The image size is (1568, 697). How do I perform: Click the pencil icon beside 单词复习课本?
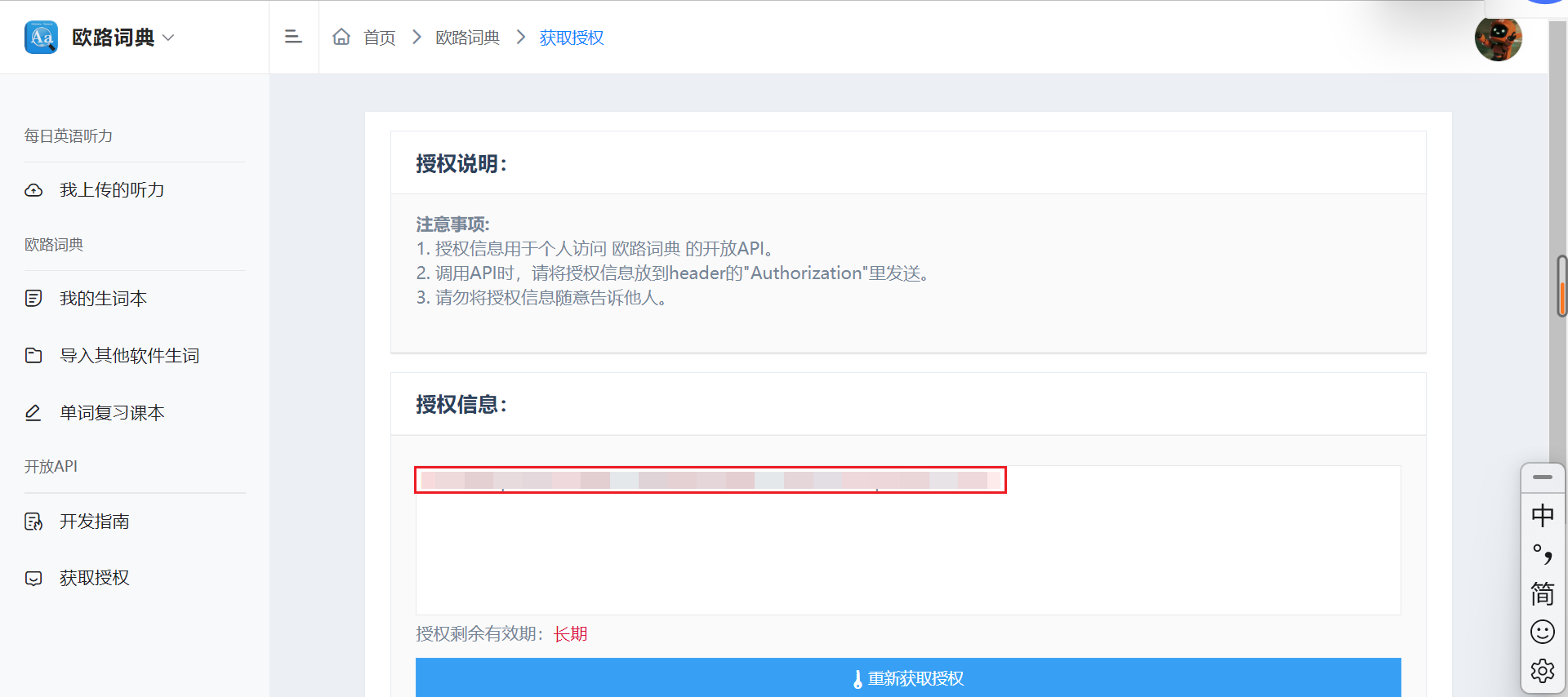(x=33, y=413)
